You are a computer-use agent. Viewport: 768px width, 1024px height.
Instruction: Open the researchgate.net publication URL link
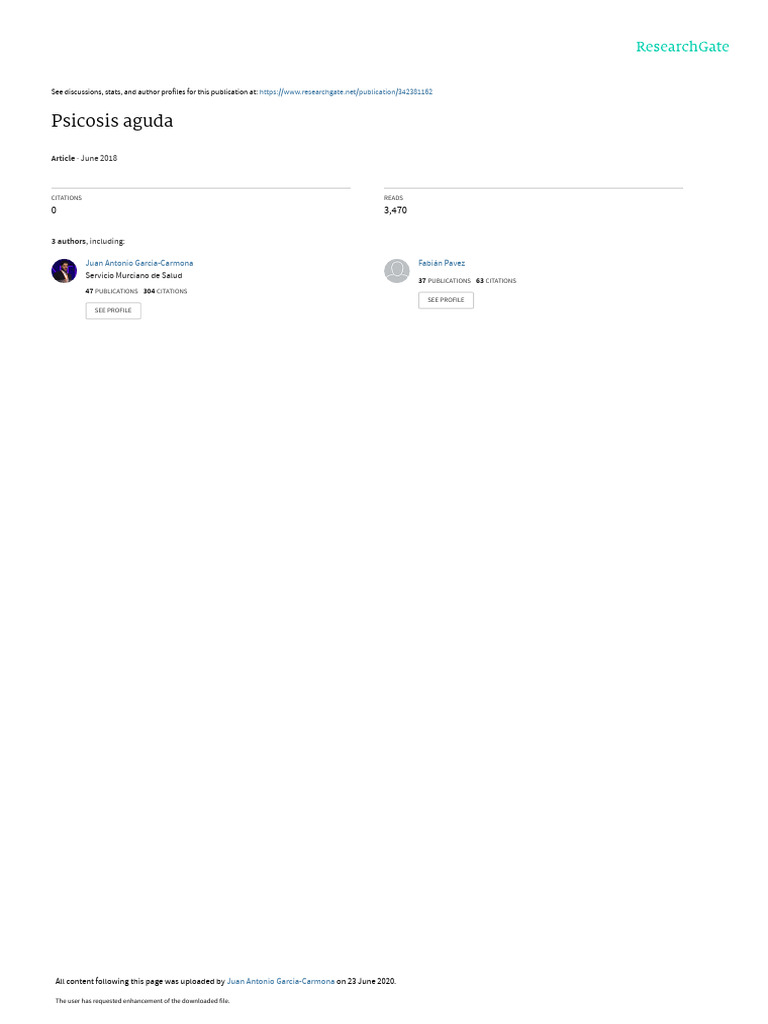click(x=345, y=92)
